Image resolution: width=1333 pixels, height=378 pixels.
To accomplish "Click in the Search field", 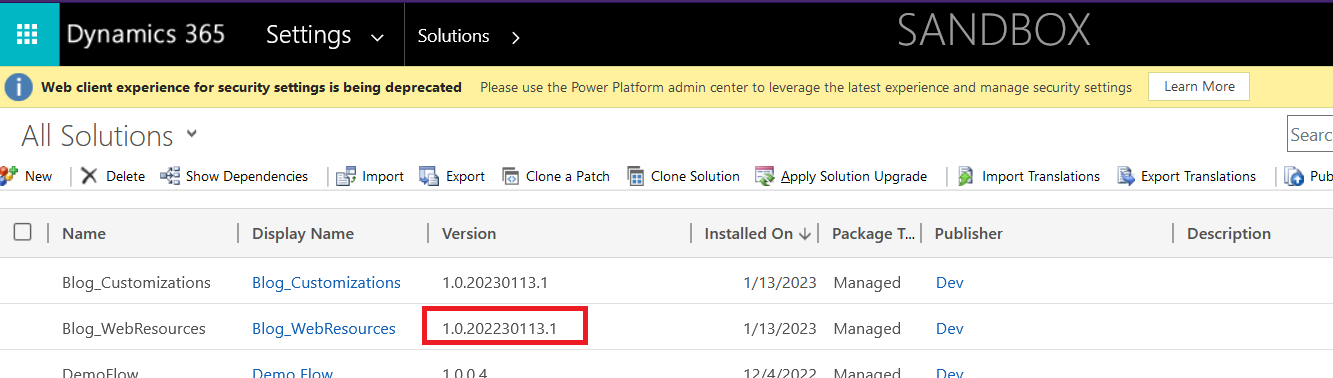I will coord(1310,135).
